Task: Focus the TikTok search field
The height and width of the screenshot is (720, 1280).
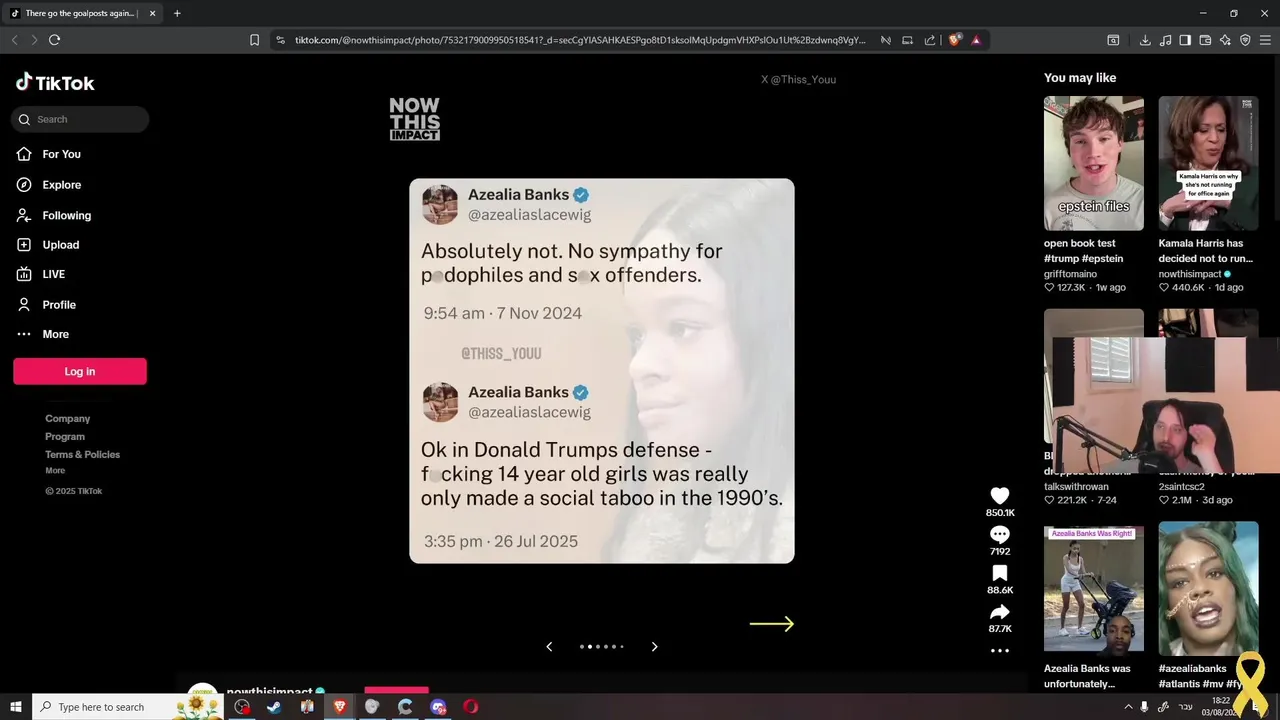Action: tap(80, 119)
